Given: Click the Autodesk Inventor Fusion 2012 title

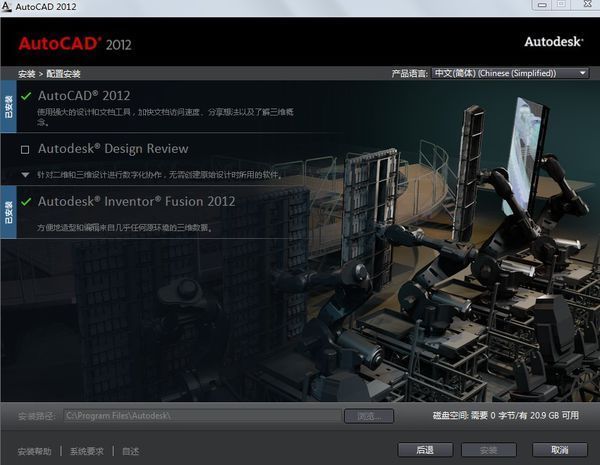Looking at the screenshot, I should pos(137,201).
